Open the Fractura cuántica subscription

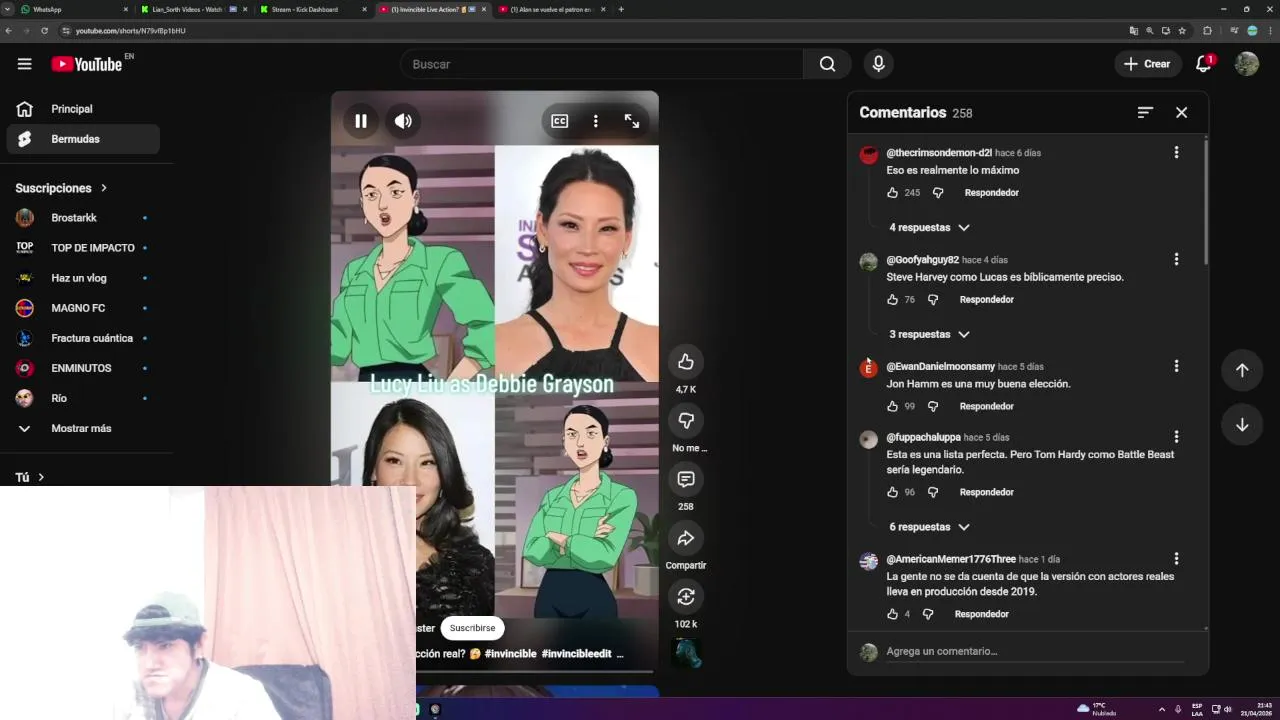point(83,338)
